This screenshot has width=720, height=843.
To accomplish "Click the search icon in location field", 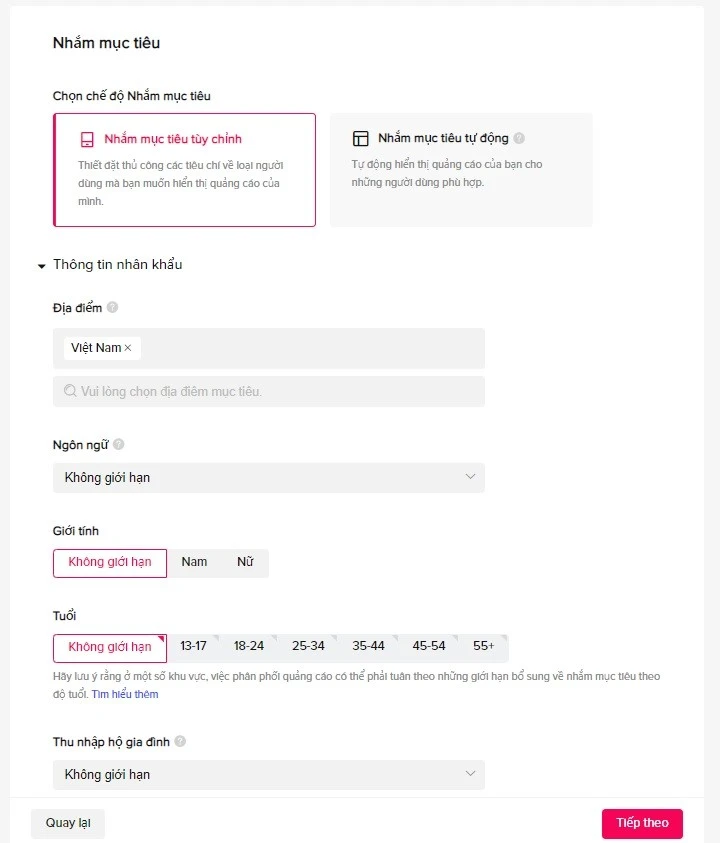I will 70,391.
